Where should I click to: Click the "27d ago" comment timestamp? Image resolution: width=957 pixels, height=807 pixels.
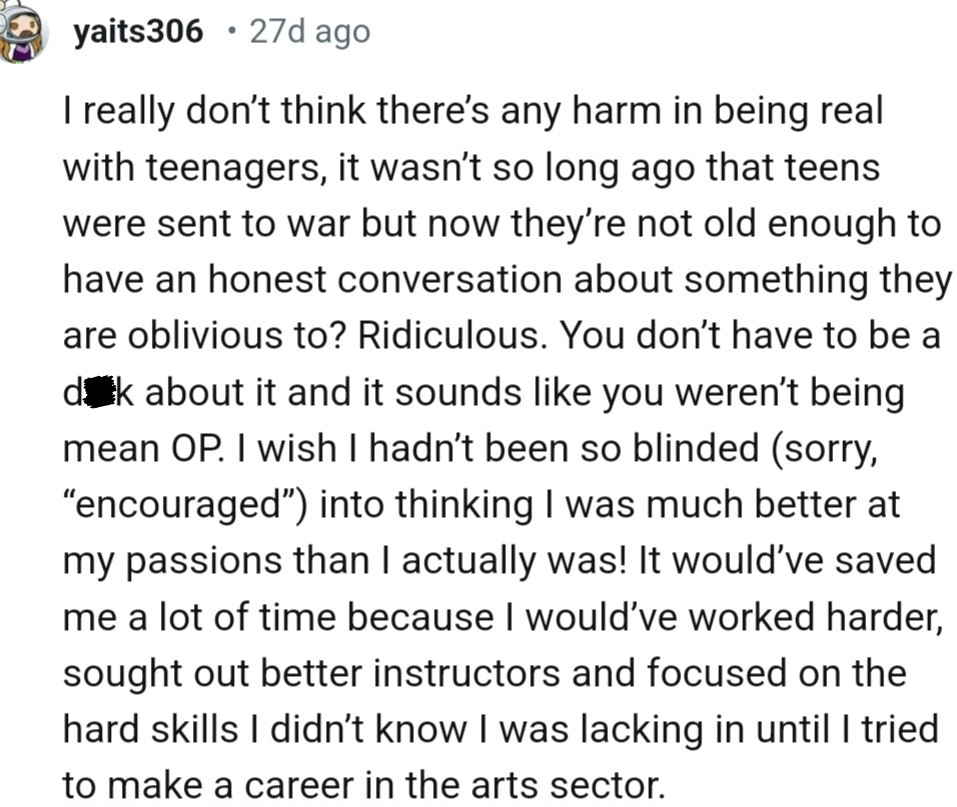pos(309,32)
